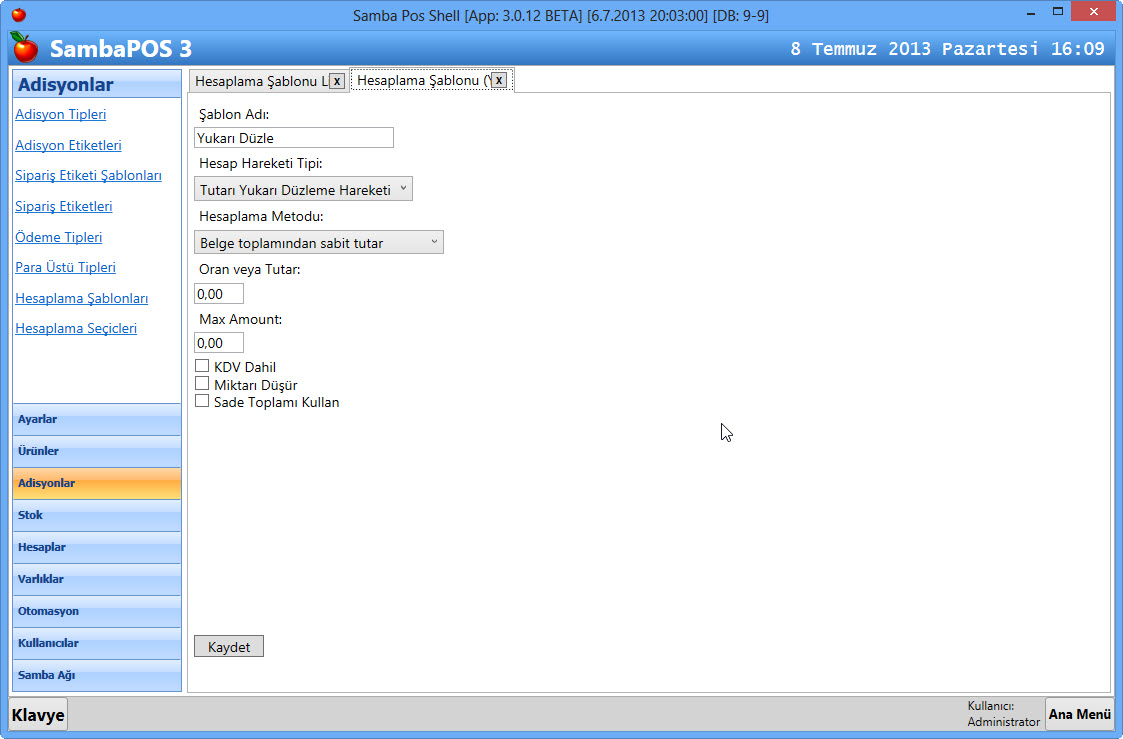The height and width of the screenshot is (739, 1123).
Task: Click the Max Amount input field
Action: click(x=218, y=343)
